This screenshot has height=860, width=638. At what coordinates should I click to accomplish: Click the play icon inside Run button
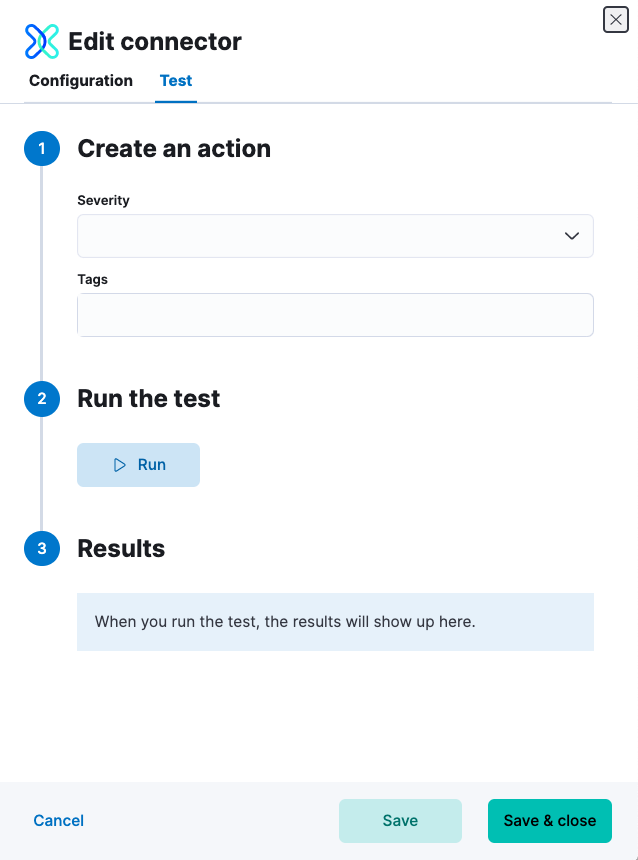point(121,464)
